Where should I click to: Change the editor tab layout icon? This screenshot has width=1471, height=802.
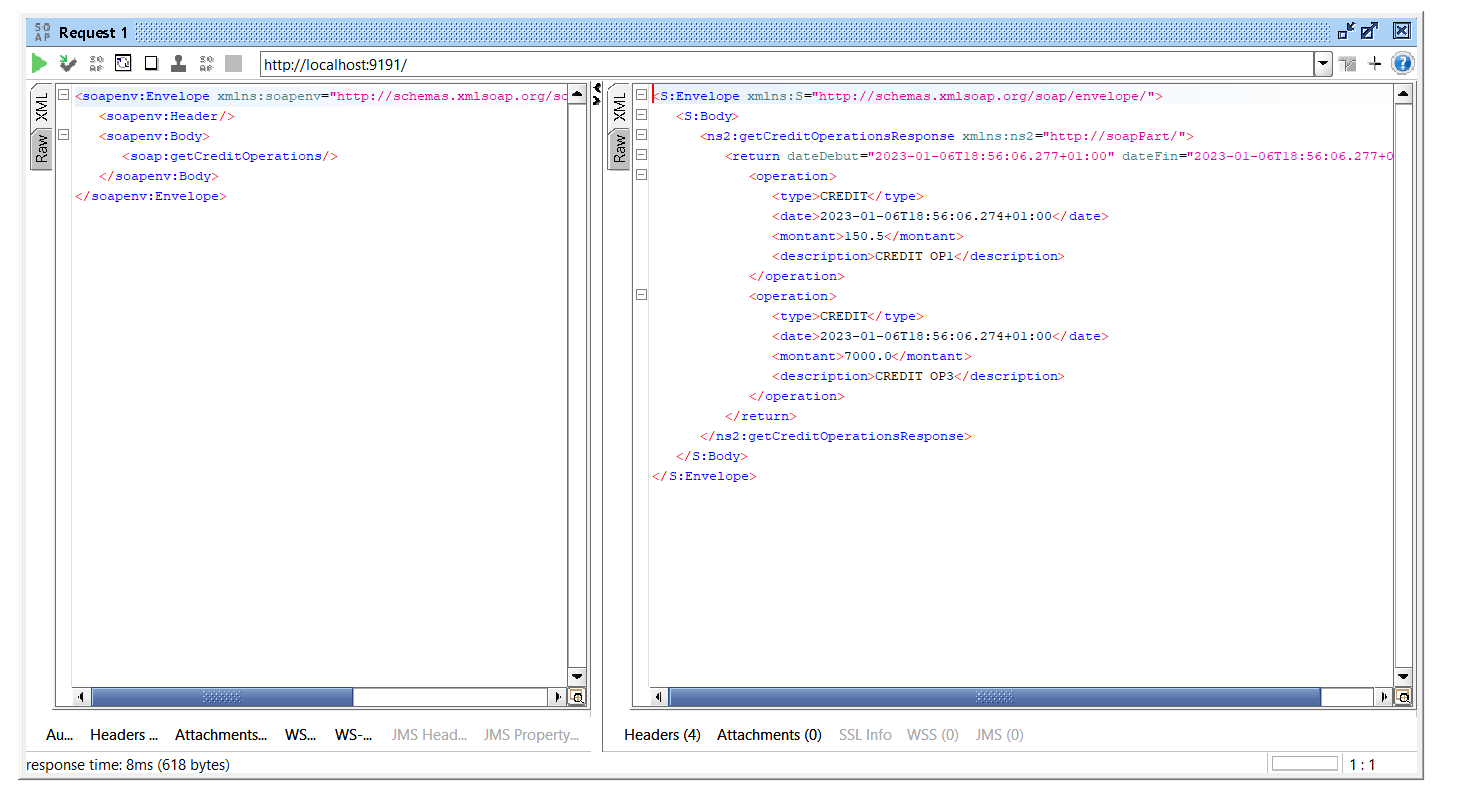pos(1348,64)
